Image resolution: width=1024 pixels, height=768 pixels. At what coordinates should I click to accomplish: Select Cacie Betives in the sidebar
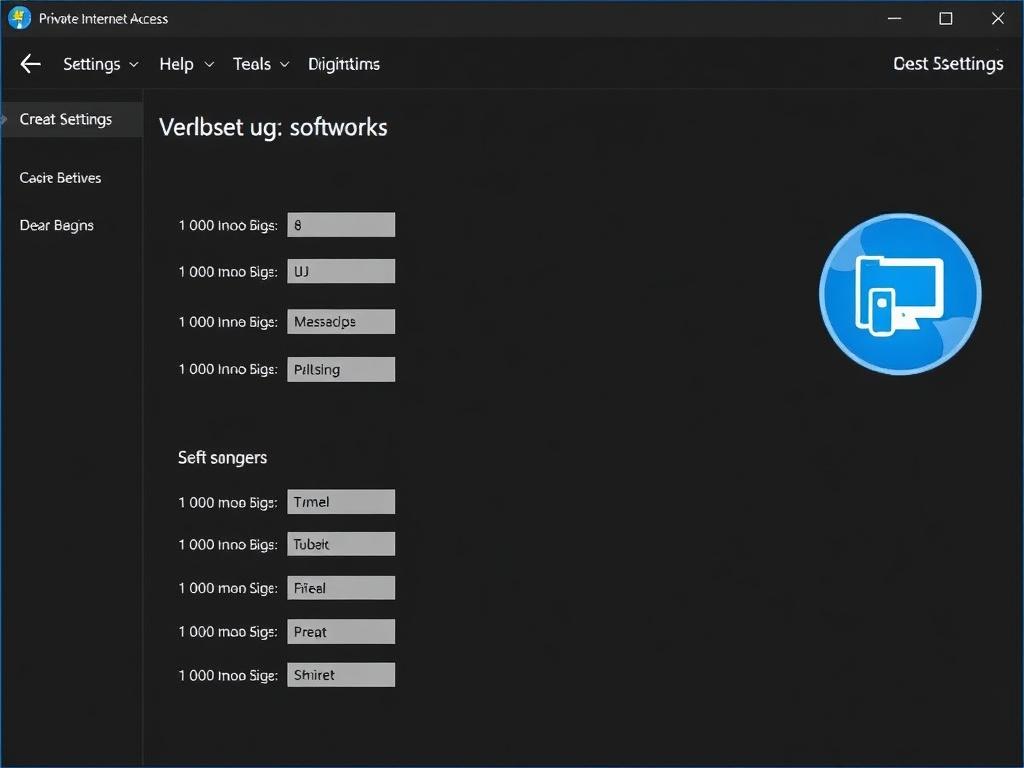[60, 178]
